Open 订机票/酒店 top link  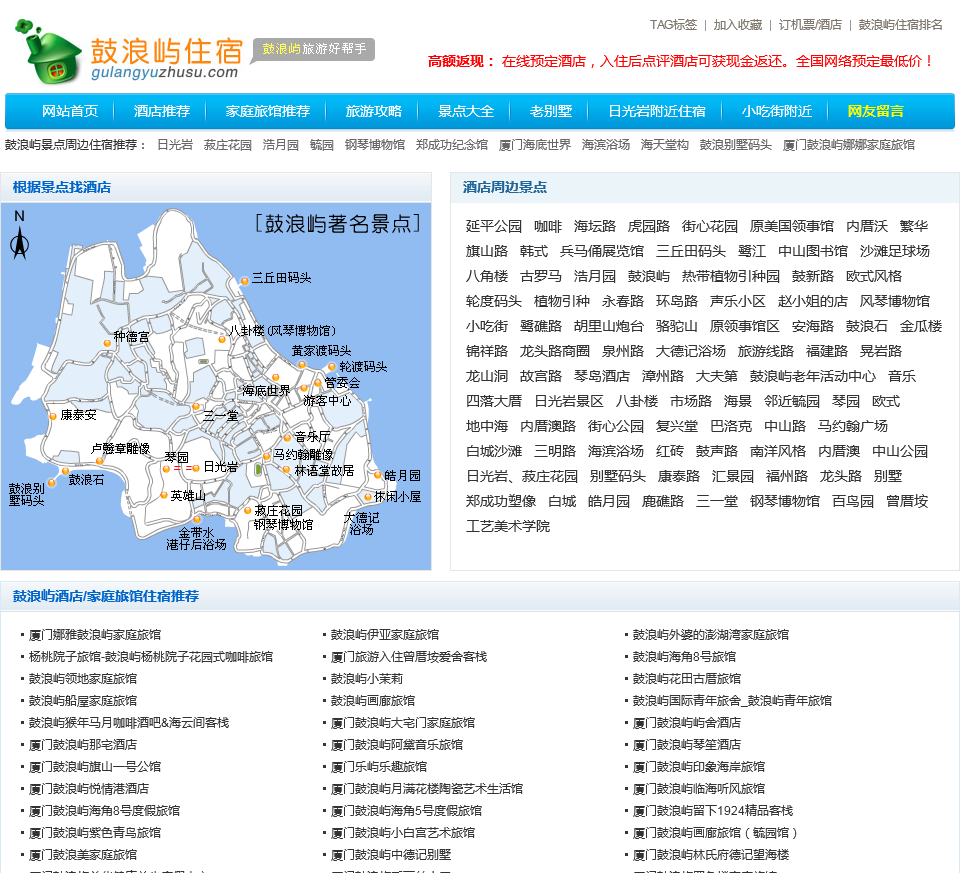point(810,24)
